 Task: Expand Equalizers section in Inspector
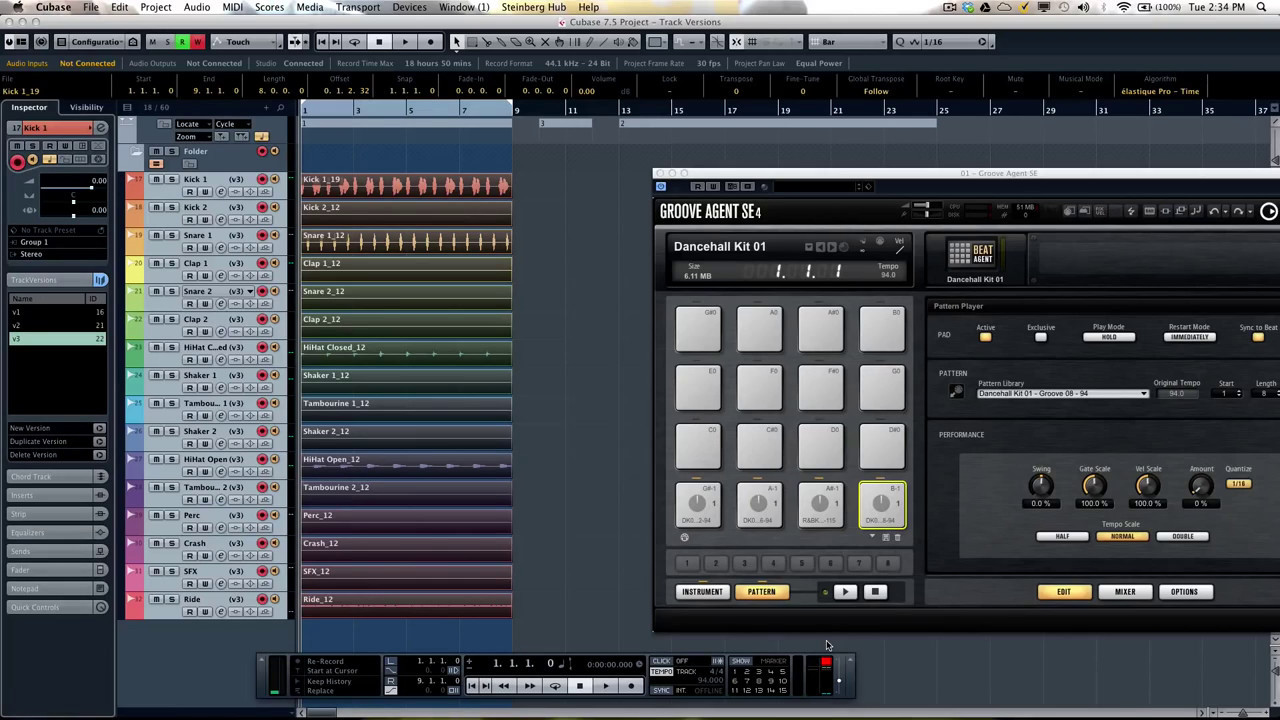coord(58,533)
